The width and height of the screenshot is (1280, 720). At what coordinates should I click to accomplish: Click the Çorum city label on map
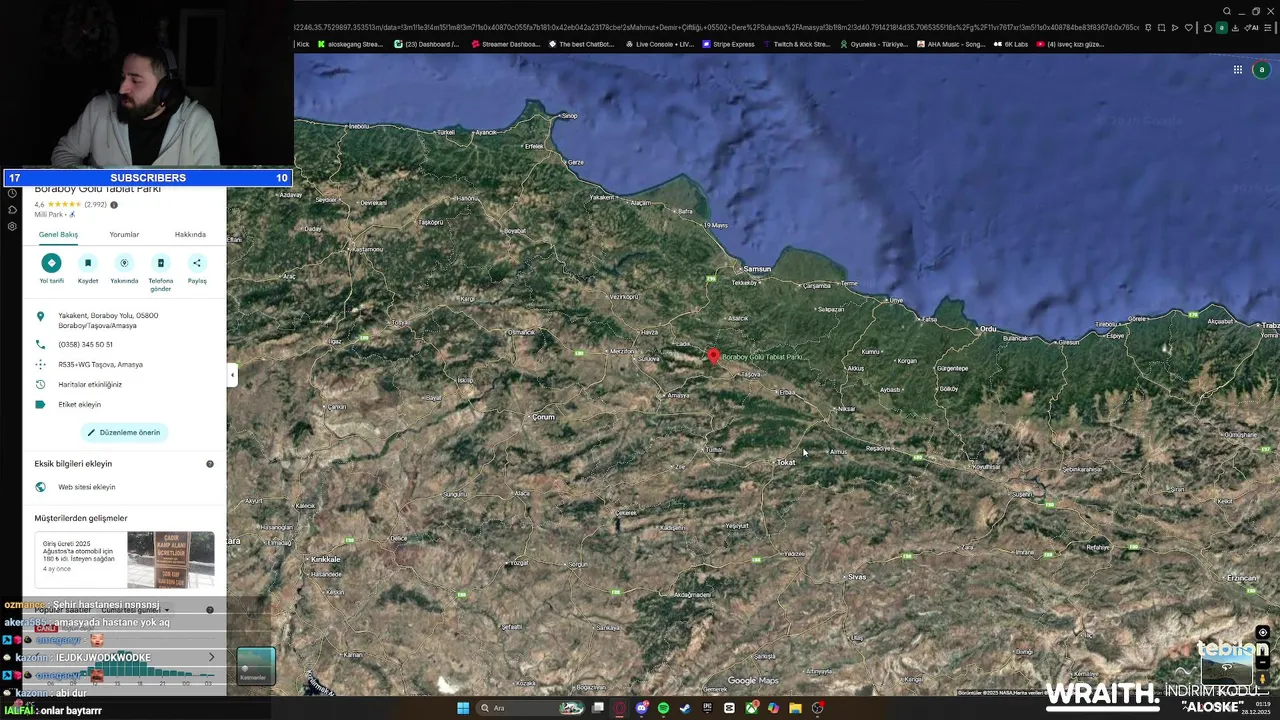543,417
